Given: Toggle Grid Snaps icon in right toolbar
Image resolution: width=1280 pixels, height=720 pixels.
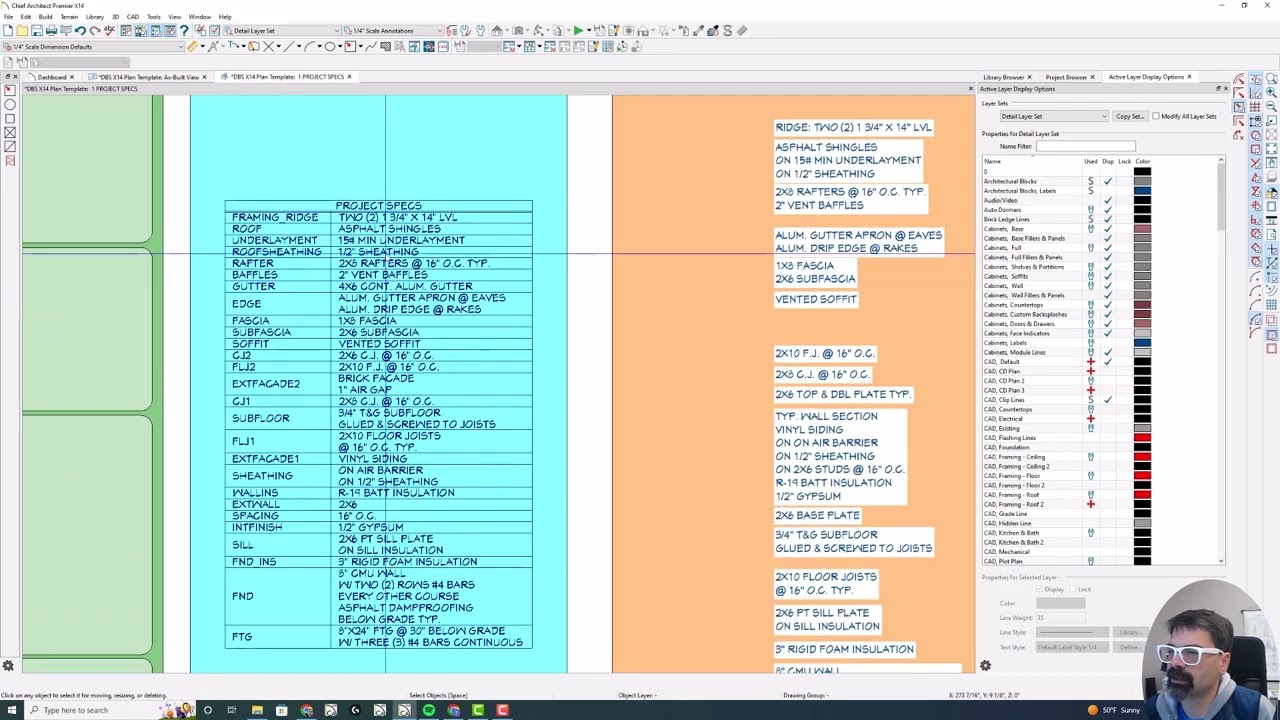Looking at the screenshot, I should point(1254,106).
